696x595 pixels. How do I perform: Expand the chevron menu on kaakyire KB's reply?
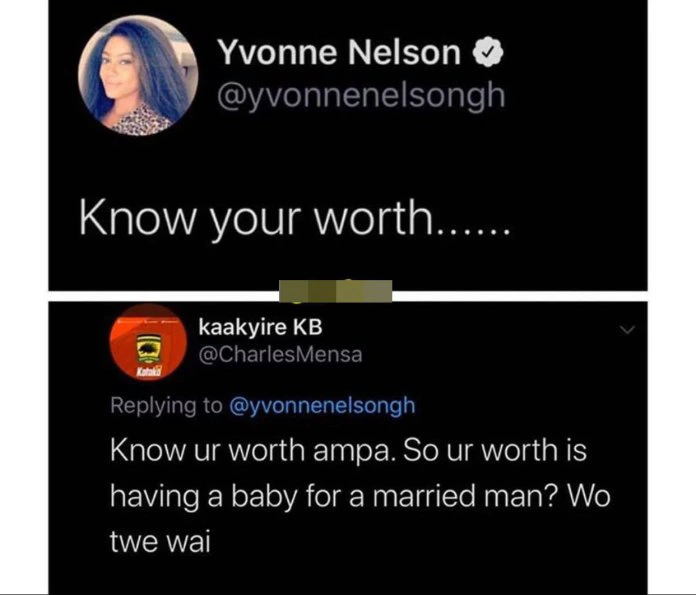click(x=628, y=329)
